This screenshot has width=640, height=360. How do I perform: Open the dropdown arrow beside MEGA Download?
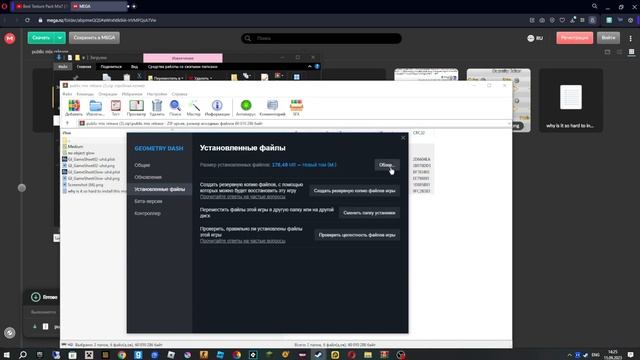click(60, 38)
